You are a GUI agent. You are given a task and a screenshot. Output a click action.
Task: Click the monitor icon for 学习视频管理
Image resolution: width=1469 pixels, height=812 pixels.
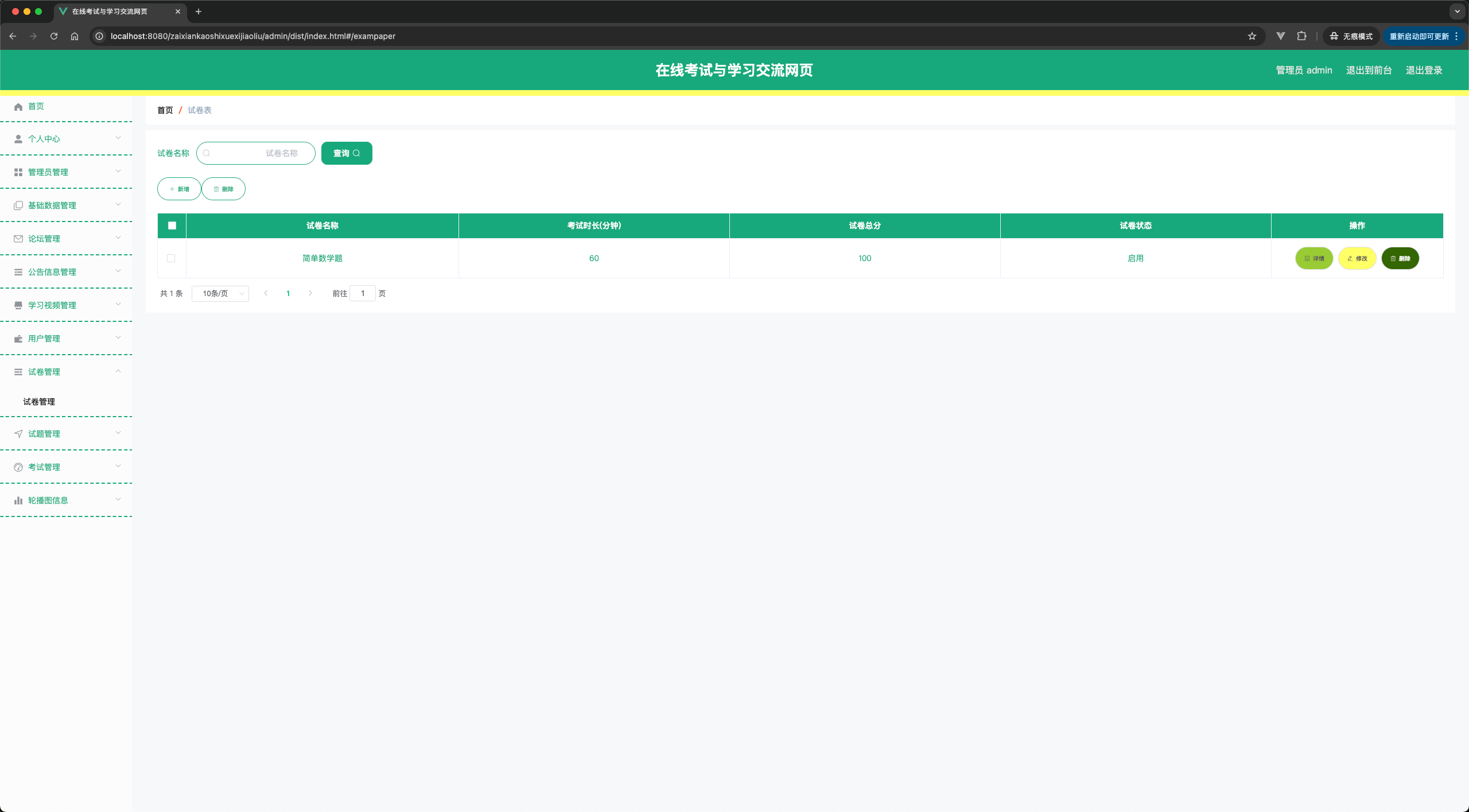[18, 305]
